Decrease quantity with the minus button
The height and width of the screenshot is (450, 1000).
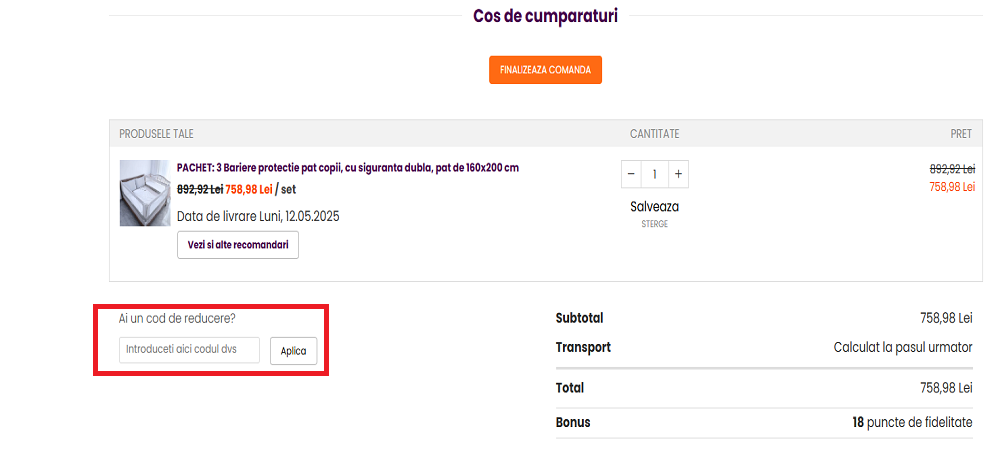[x=631, y=174]
